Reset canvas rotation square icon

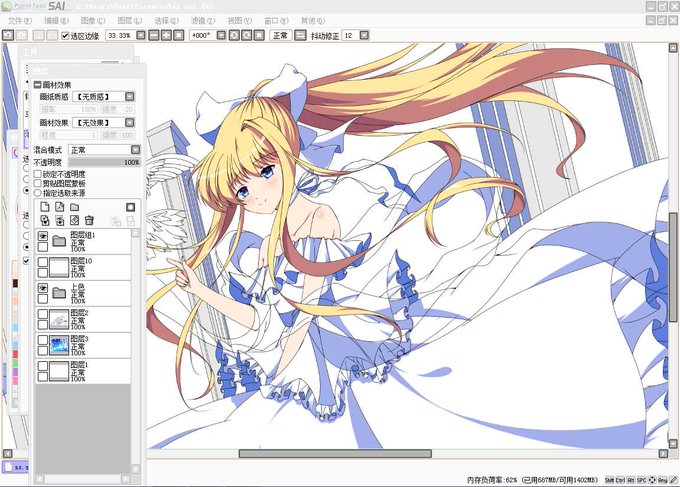point(259,35)
